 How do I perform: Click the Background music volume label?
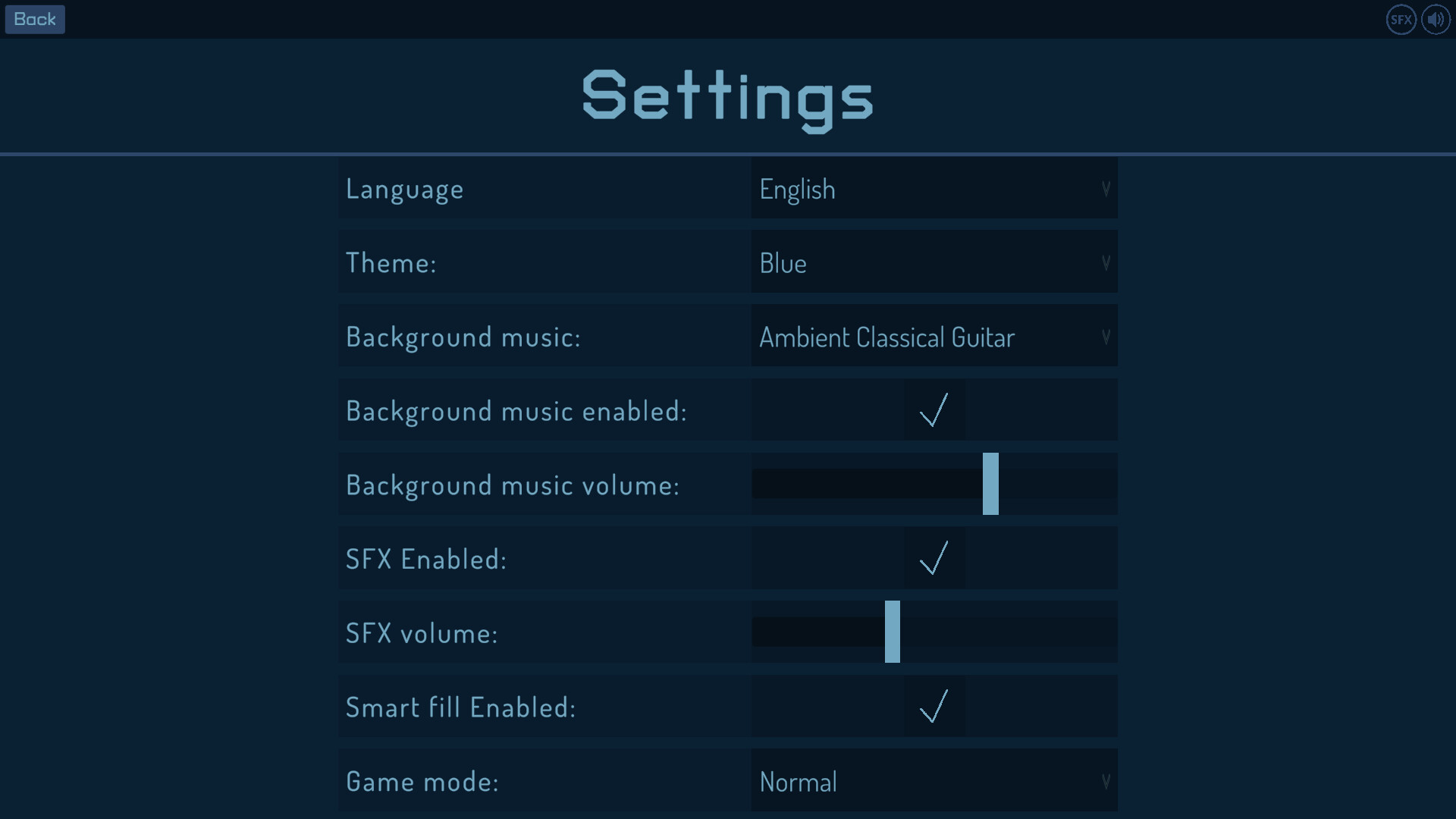[513, 485]
